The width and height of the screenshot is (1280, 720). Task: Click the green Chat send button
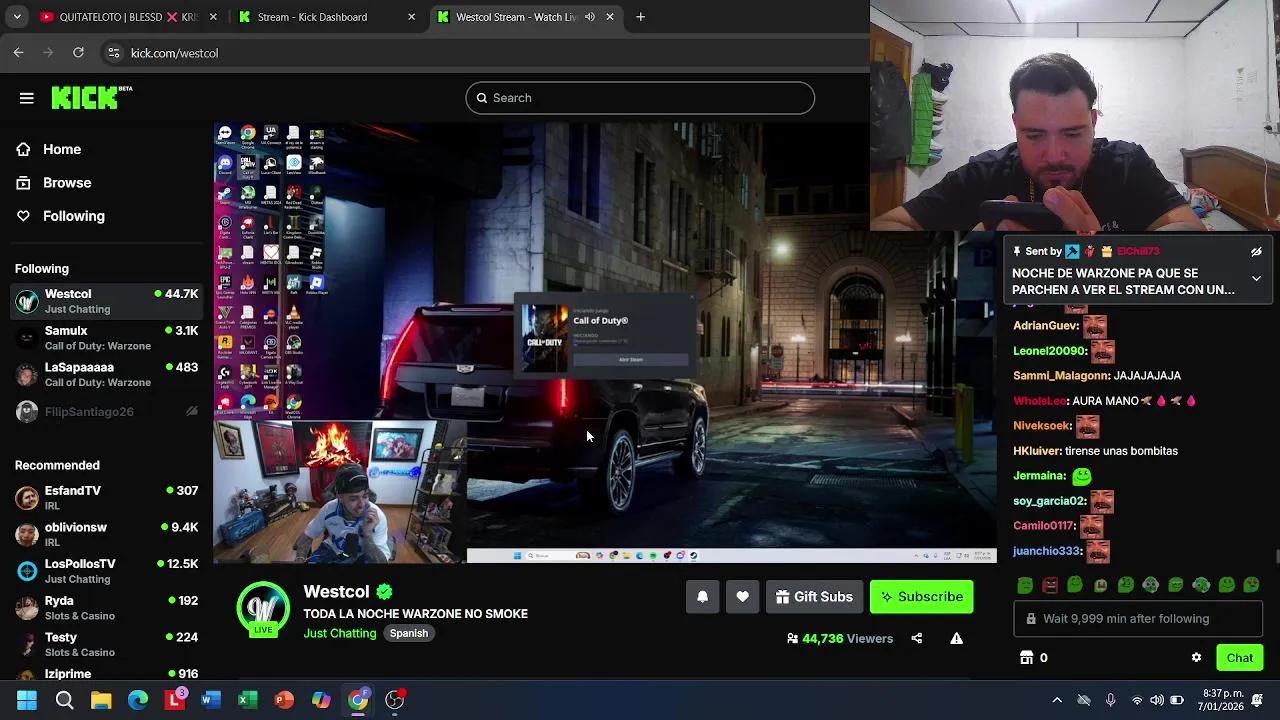tap(1239, 658)
